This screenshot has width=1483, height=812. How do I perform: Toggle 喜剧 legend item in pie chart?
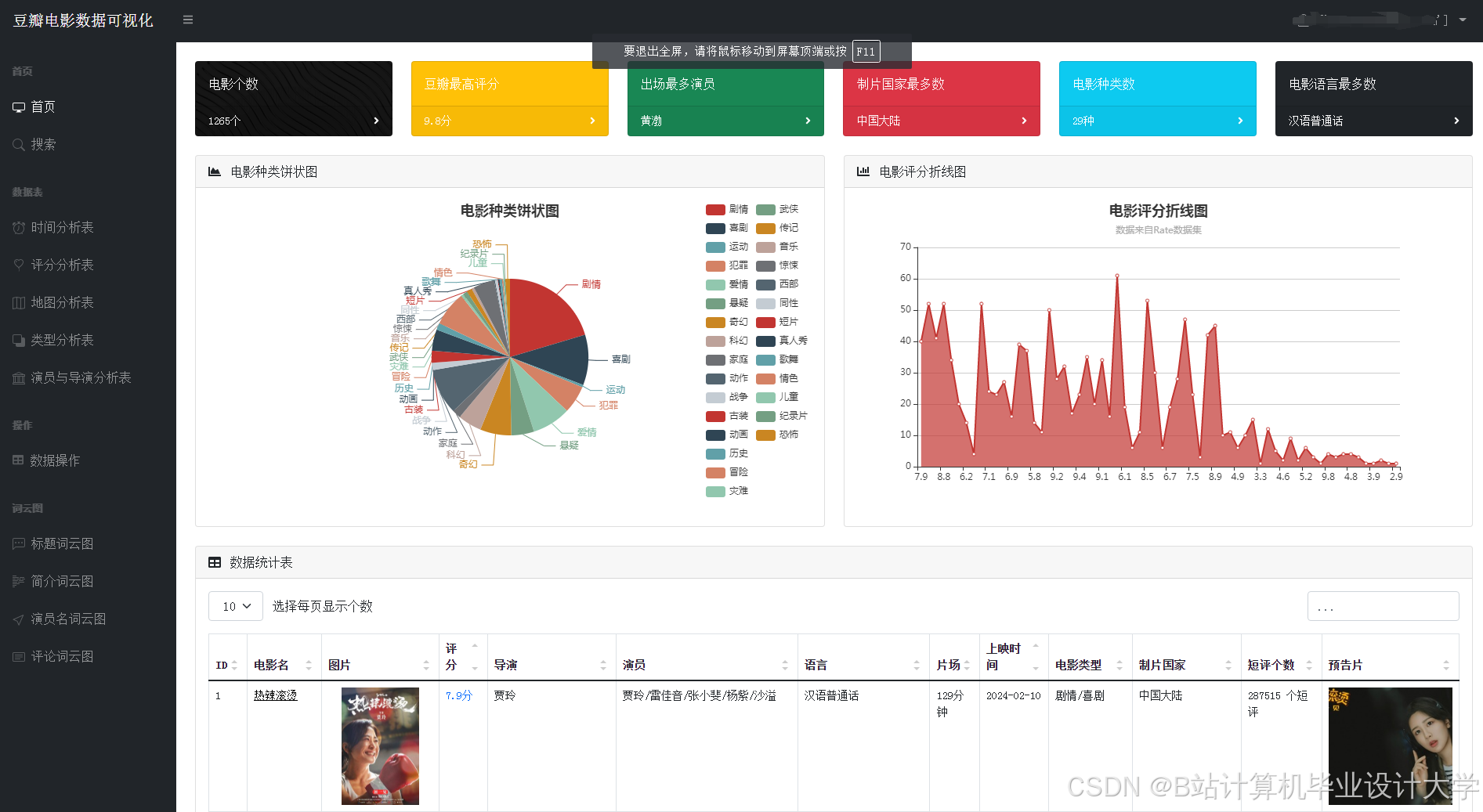(x=727, y=228)
